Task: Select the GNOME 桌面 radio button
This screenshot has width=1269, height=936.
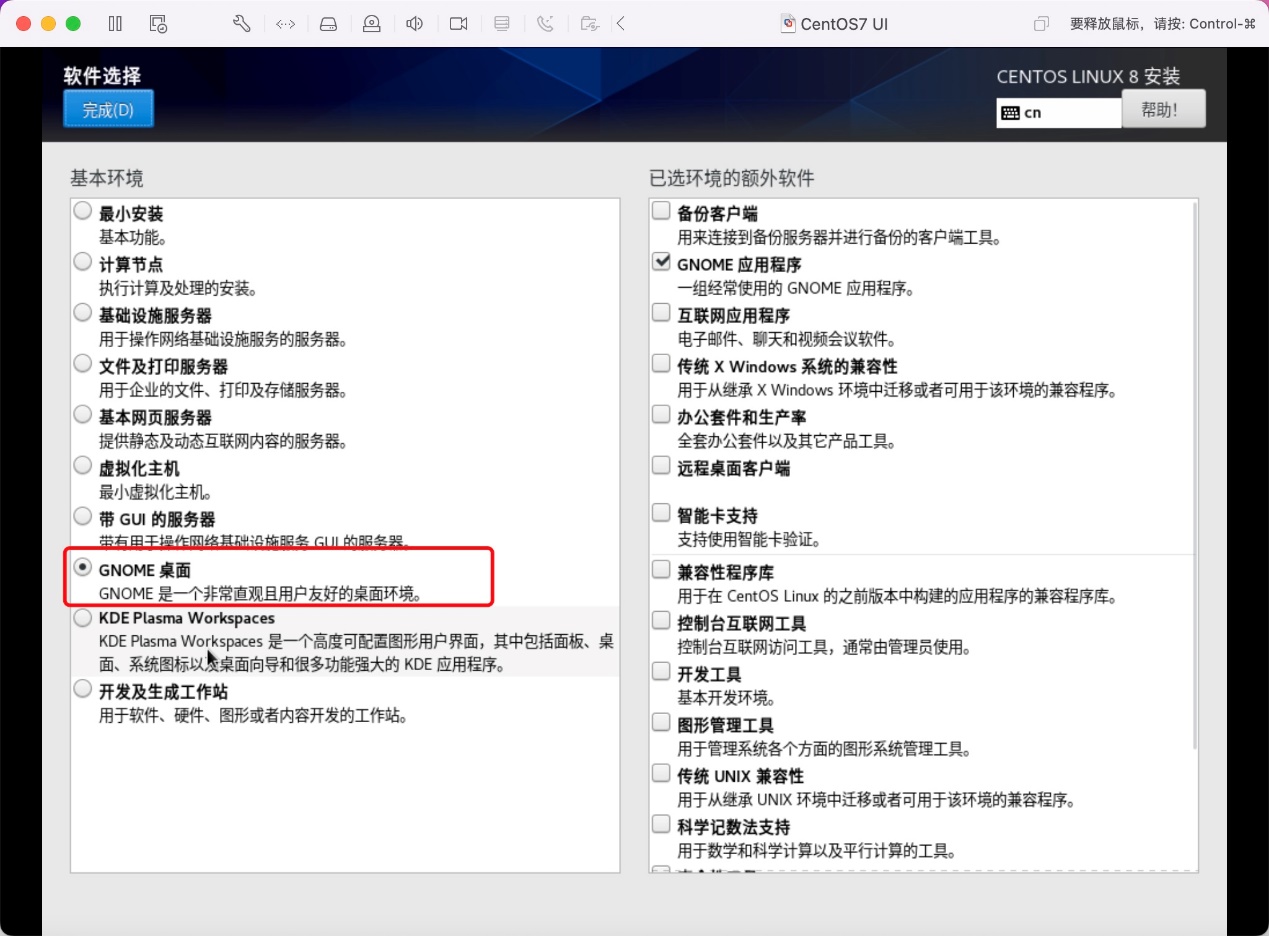Action: click(x=82, y=569)
